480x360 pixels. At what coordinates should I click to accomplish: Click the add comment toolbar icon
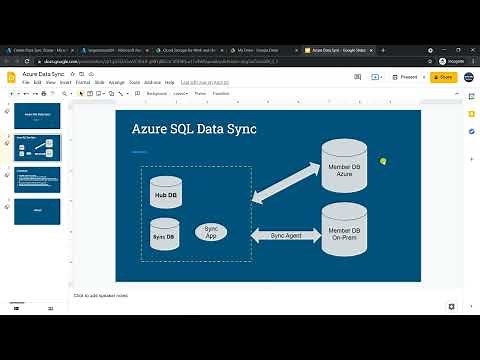click(x=137, y=94)
